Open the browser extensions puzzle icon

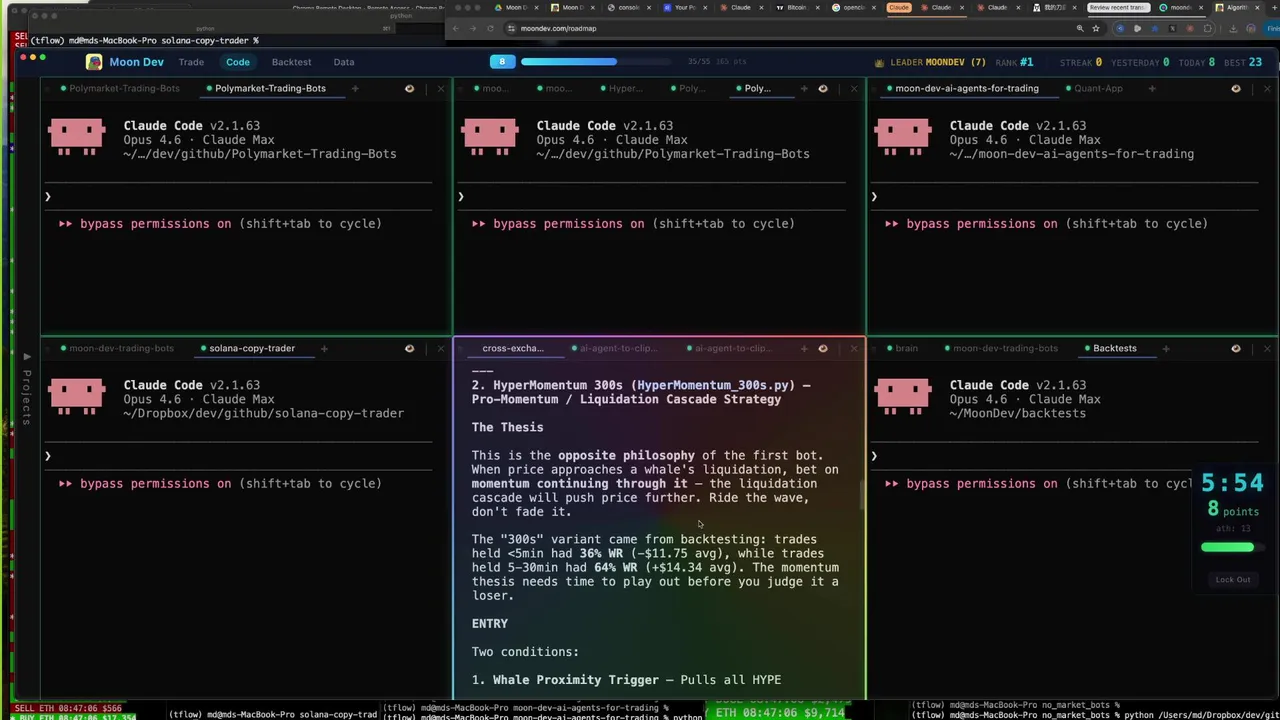tap(1208, 28)
